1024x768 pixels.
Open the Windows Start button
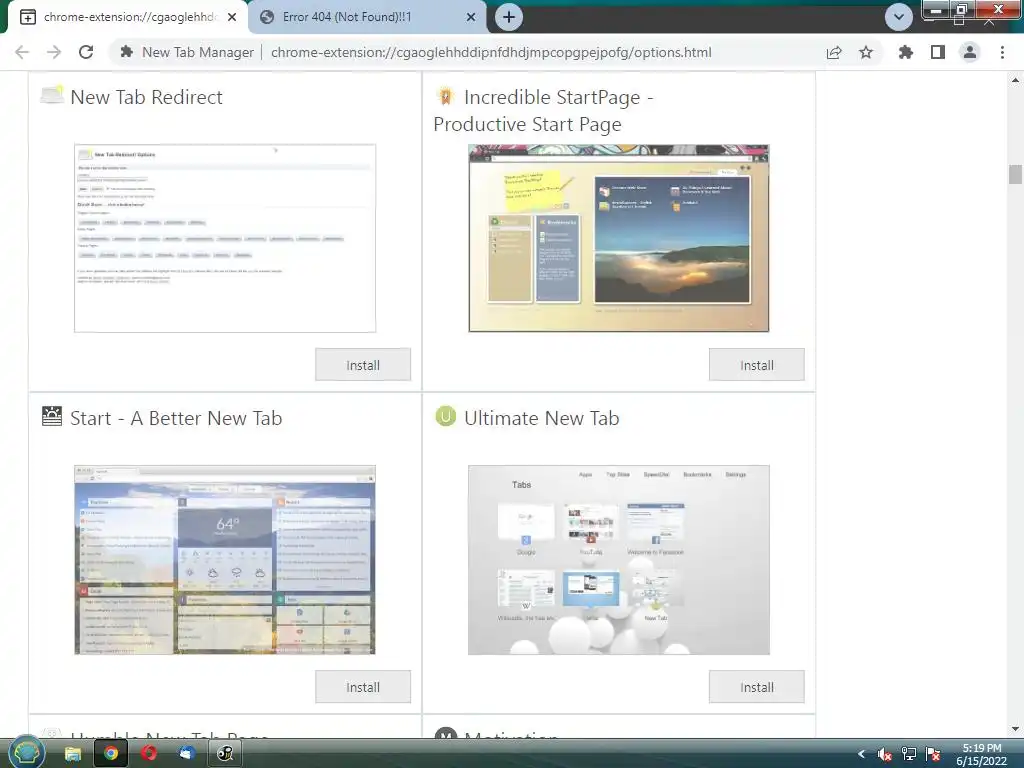pyautogui.click(x=27, y=752)
